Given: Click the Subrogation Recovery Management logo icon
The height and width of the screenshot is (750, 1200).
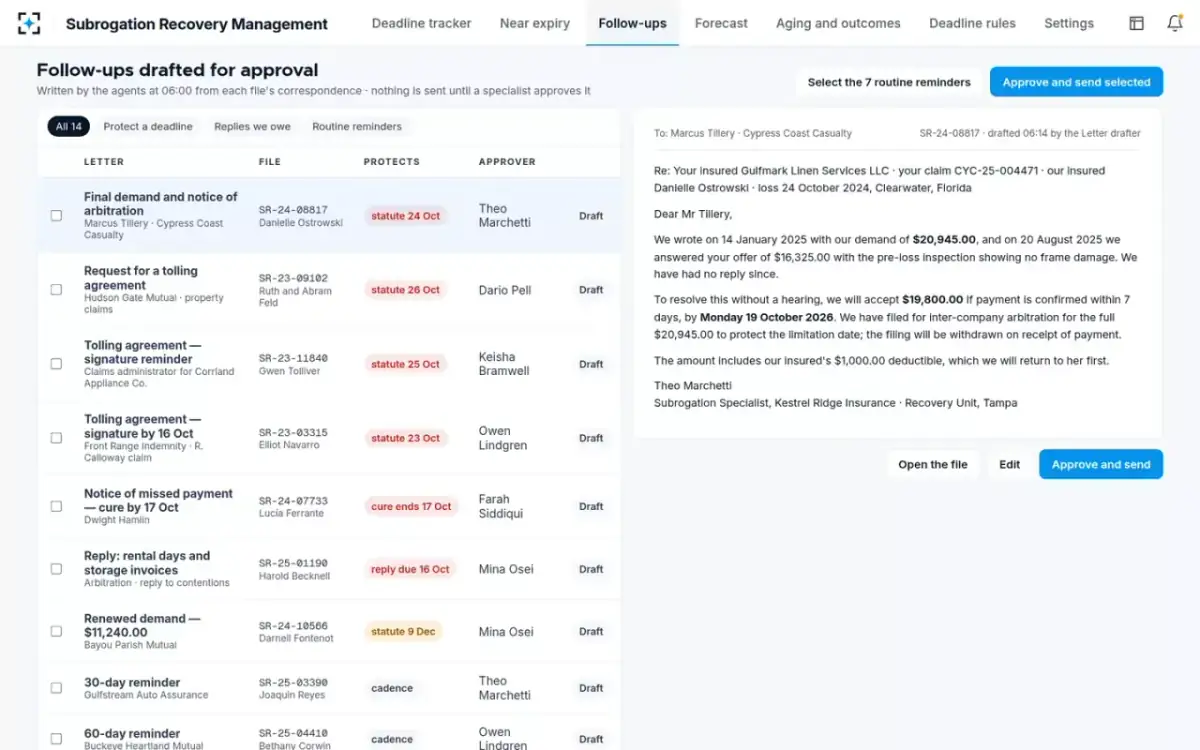Looking at the screenshot, I should pos(29,23).
